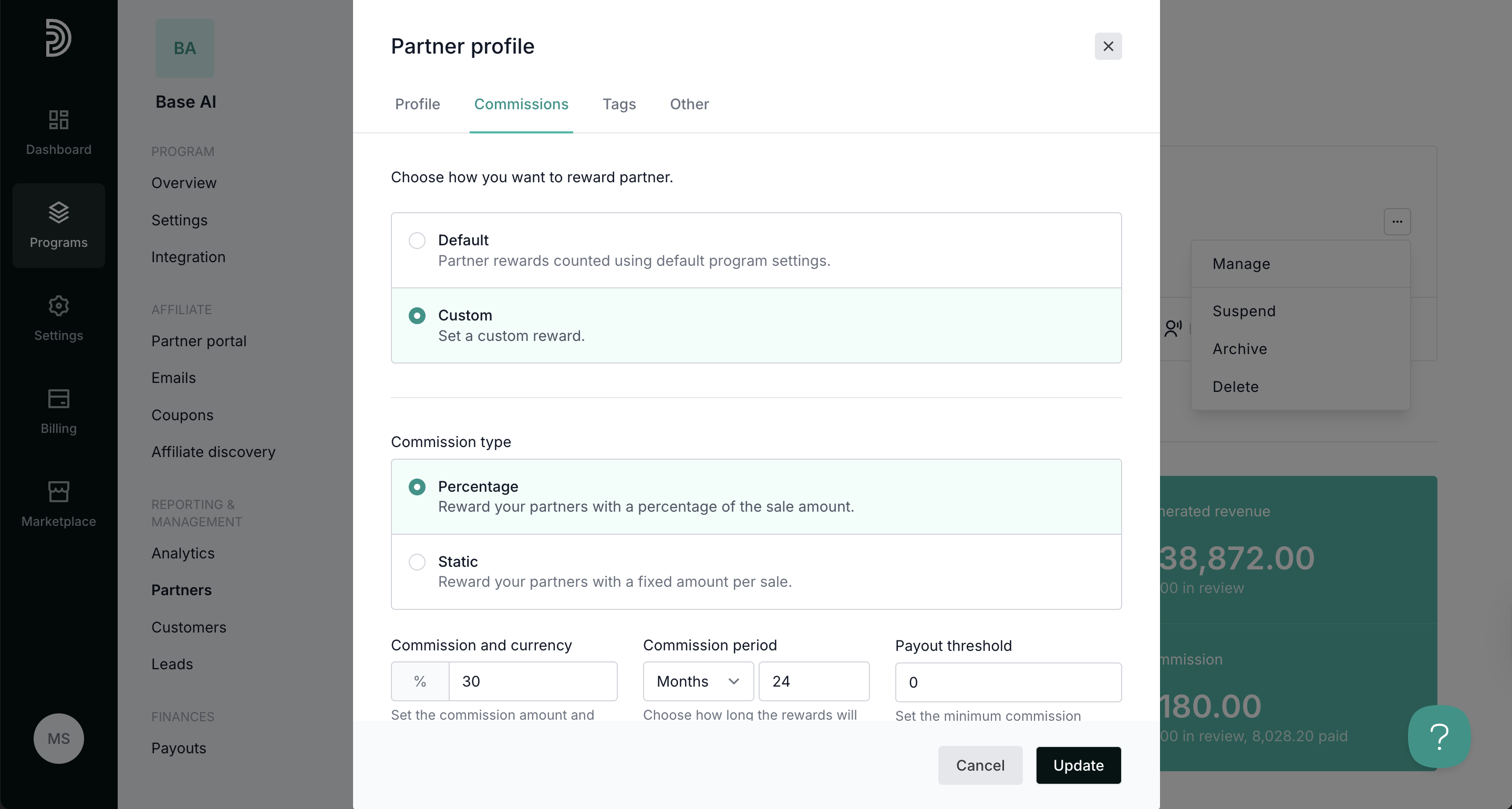1512x809 pixels.
Task: Open the Months commission period dropdown
Action: [697, 681]
